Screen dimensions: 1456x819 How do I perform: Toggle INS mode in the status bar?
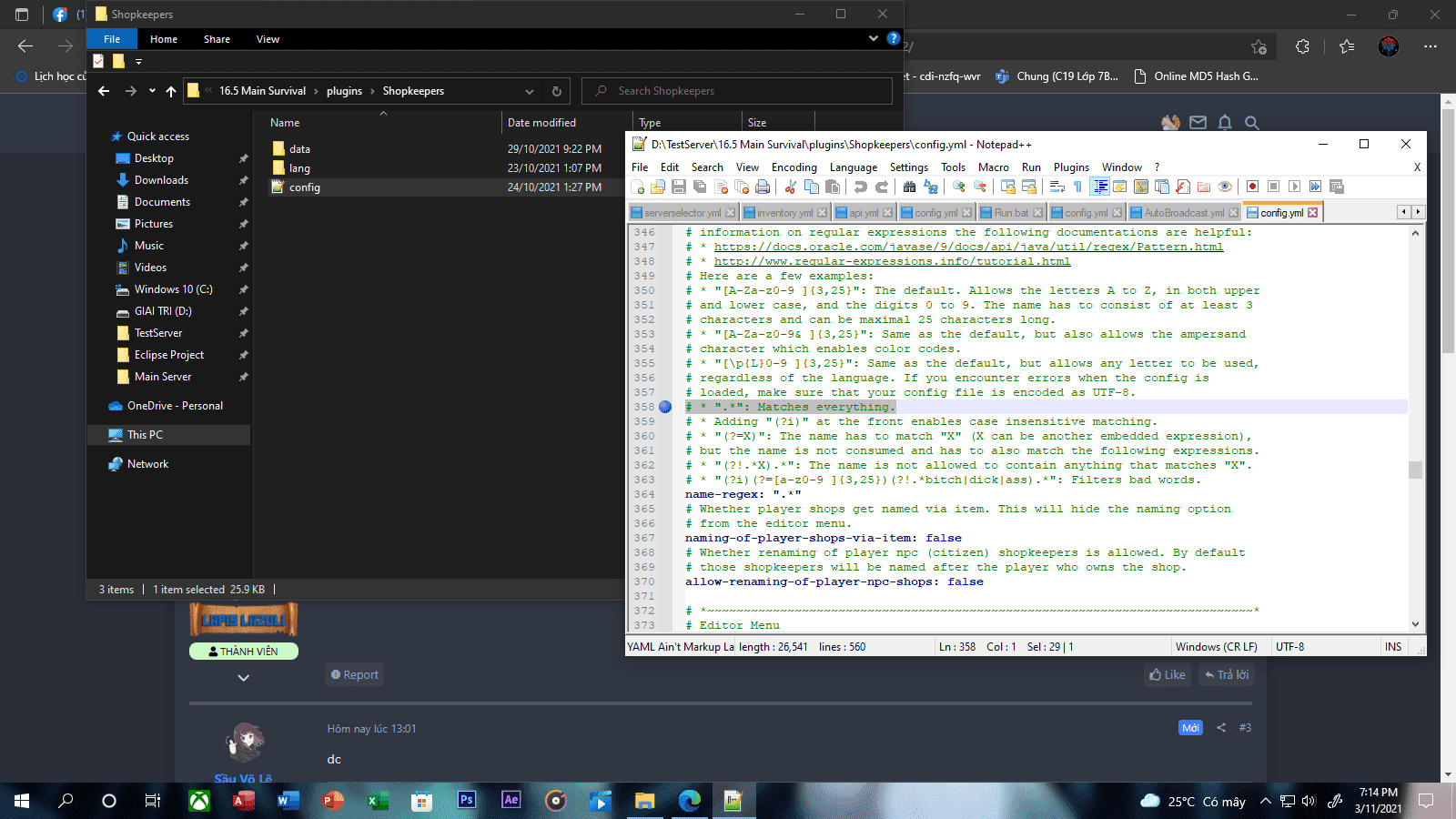(1392, 647)
